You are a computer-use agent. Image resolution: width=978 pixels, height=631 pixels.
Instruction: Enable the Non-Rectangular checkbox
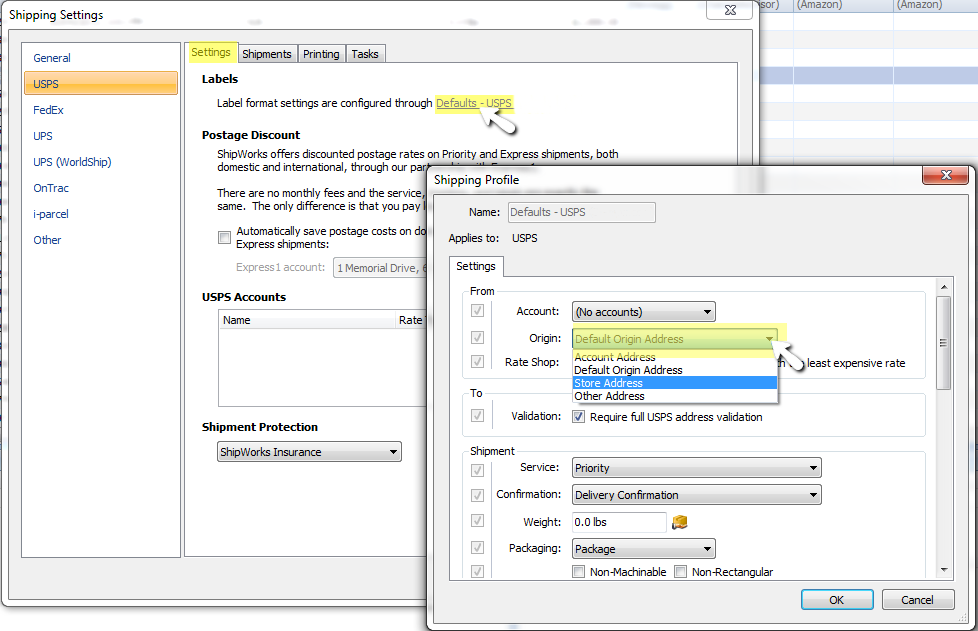click(680, 571)
